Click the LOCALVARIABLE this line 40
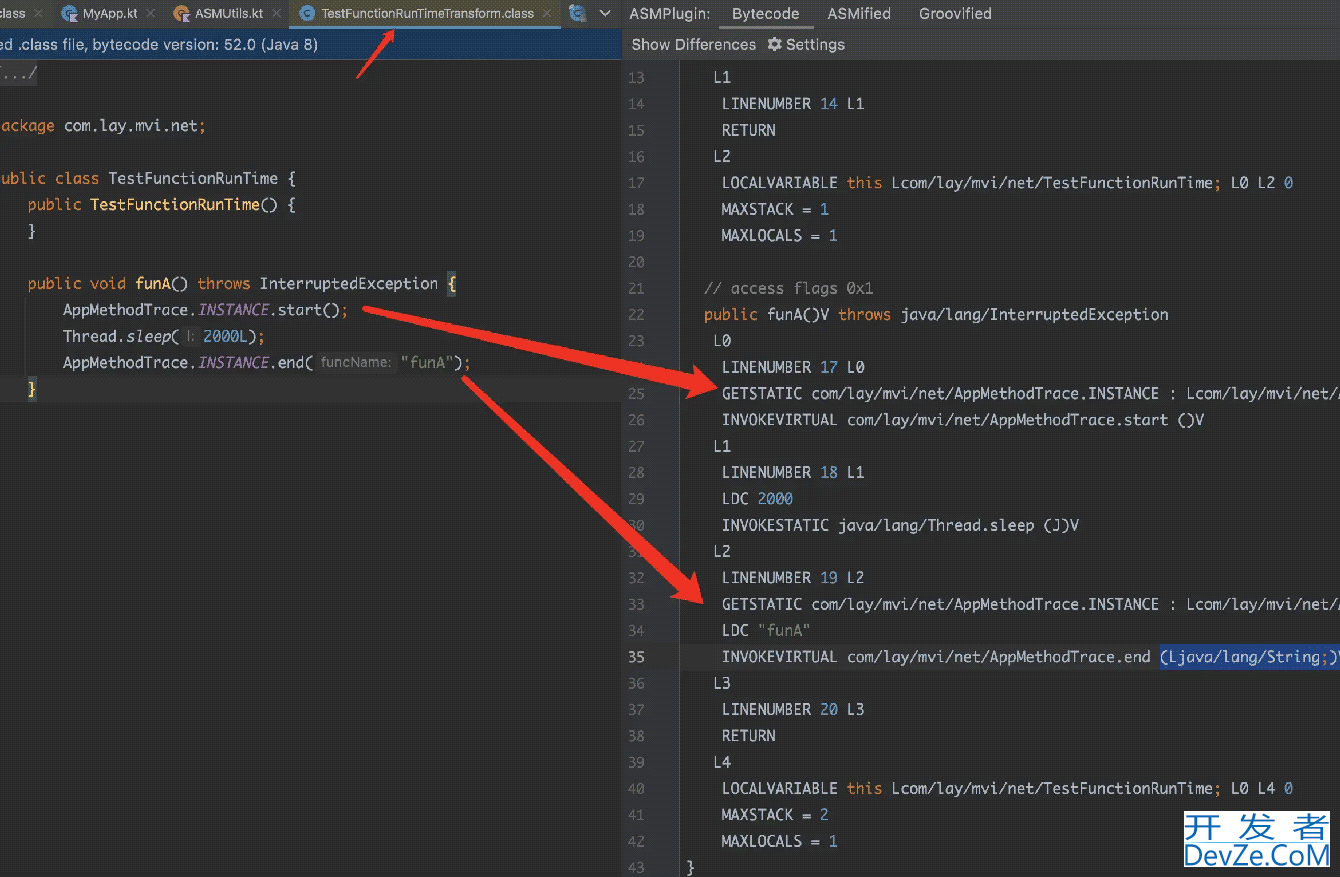Screen dimensions: 1340x877 pos(1007,788)
